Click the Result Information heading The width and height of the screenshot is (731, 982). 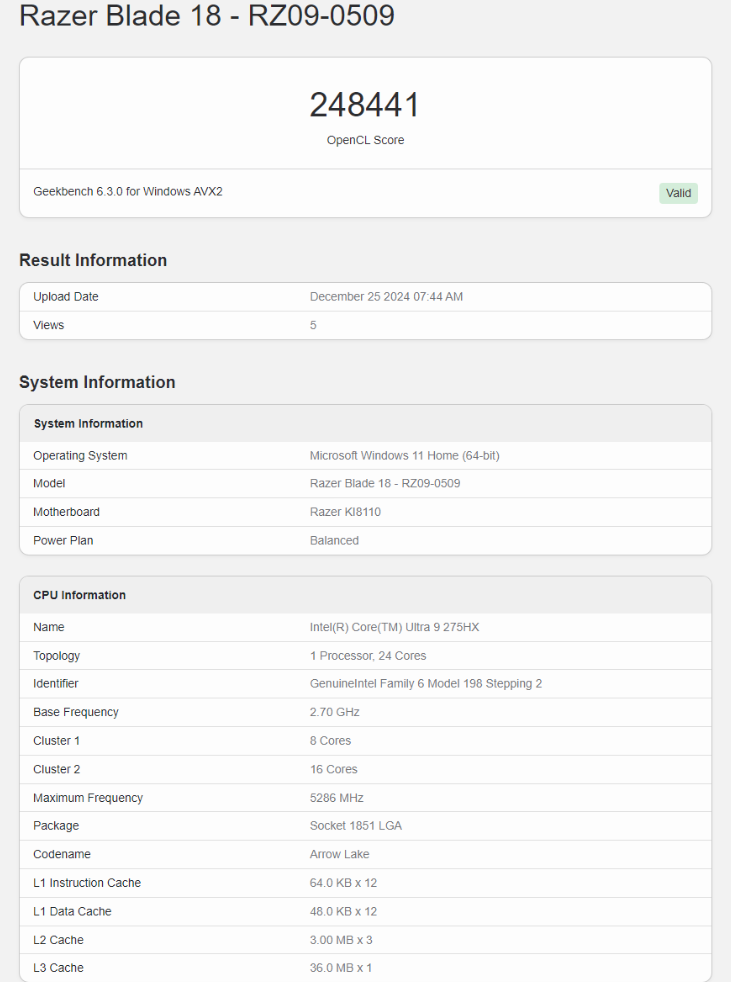pos(93,260)
